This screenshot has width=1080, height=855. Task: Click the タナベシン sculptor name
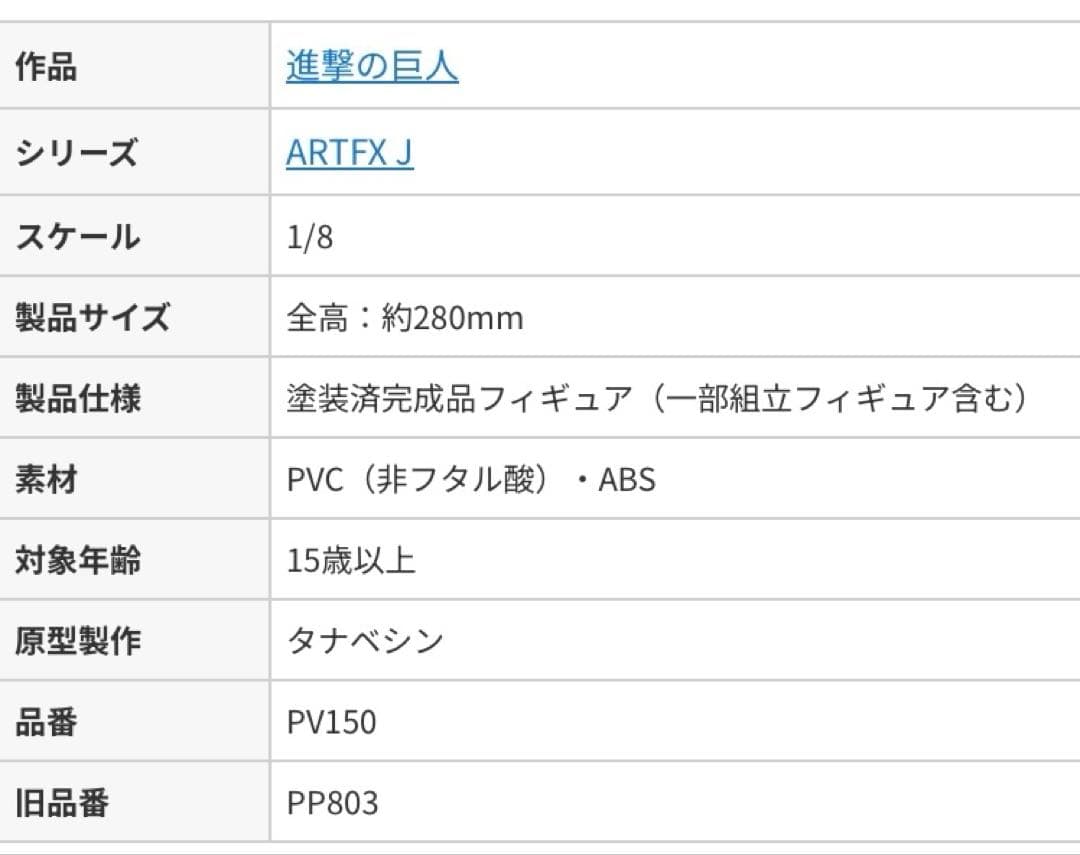365,641
